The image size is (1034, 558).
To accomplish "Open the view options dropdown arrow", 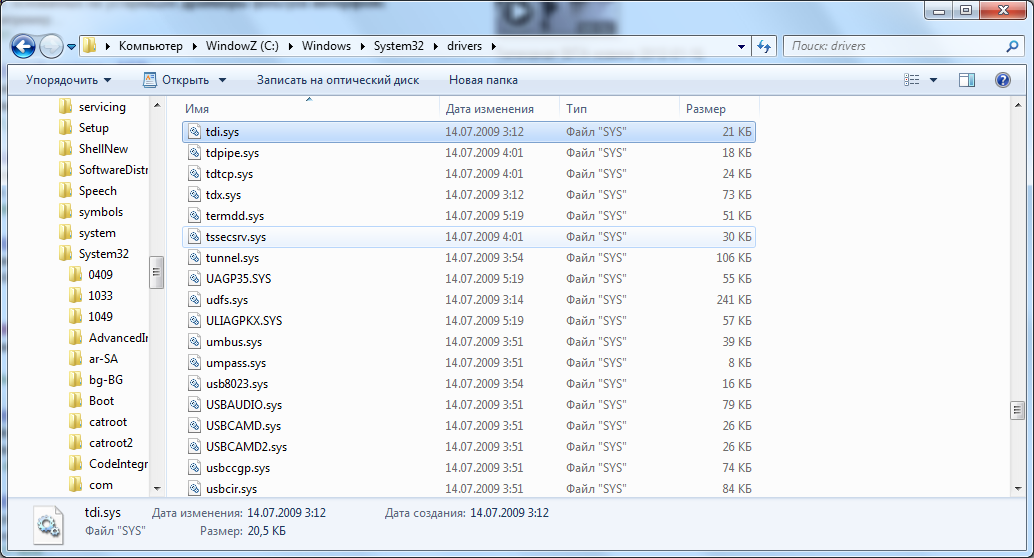I will tap(933, 80).
